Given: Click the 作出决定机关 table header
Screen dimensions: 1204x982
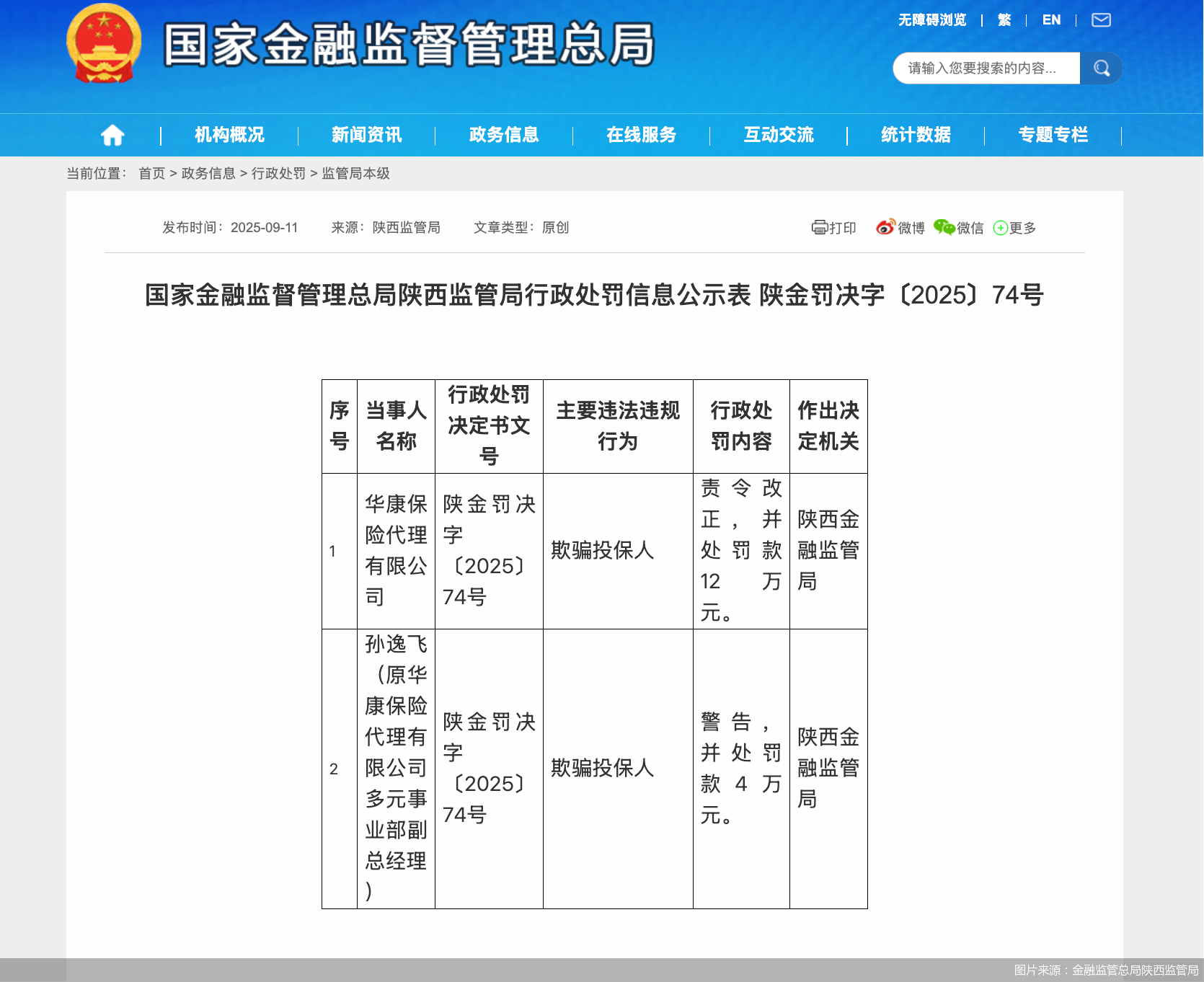Looking at the screenshot, I should point(828,426).
